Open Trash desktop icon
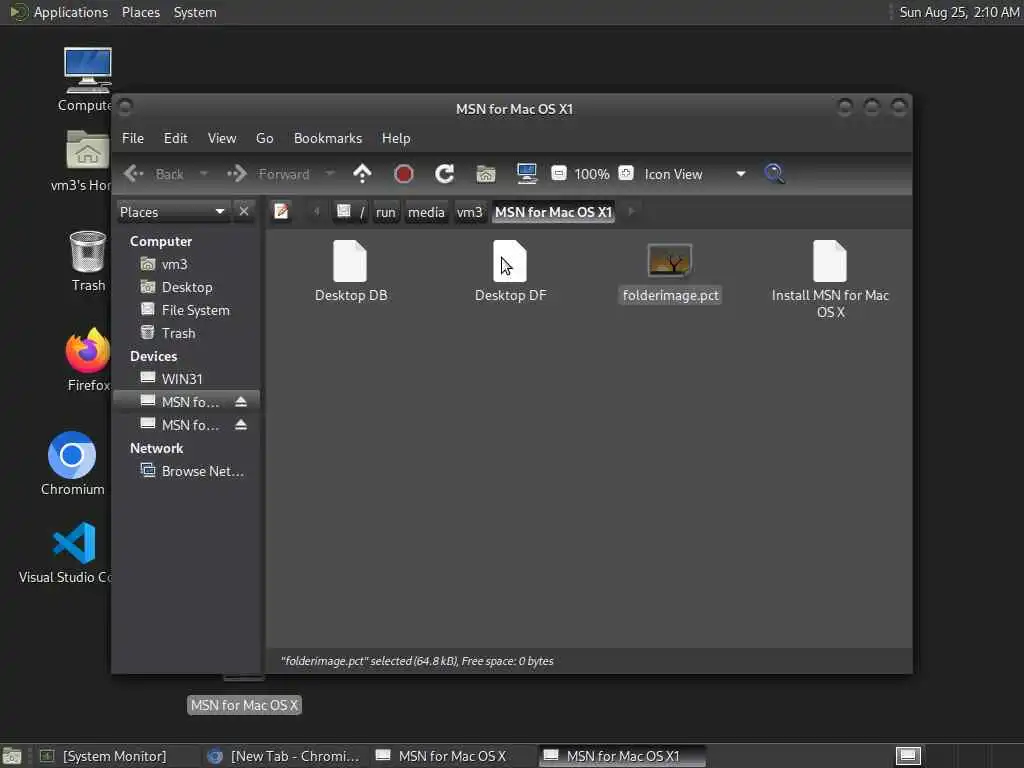 [88, 261]
